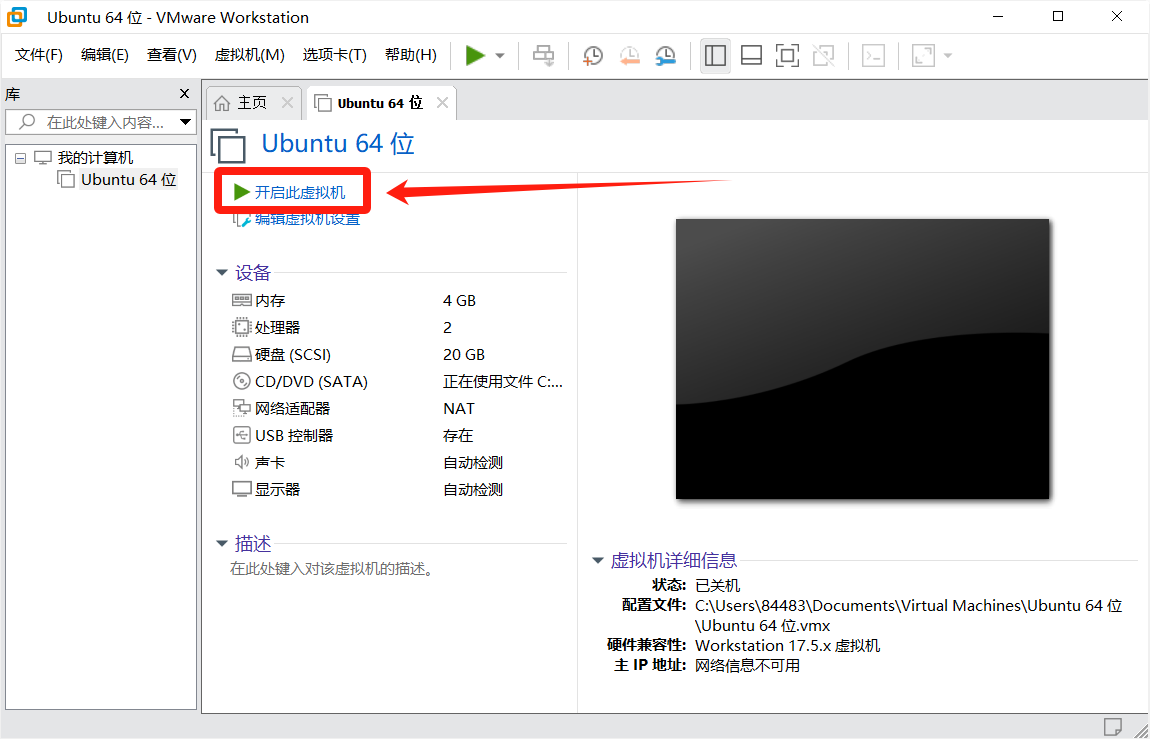1150x739 pixels.
Task: Click the green power on toolbar button
Action: (x=475, y=56)
